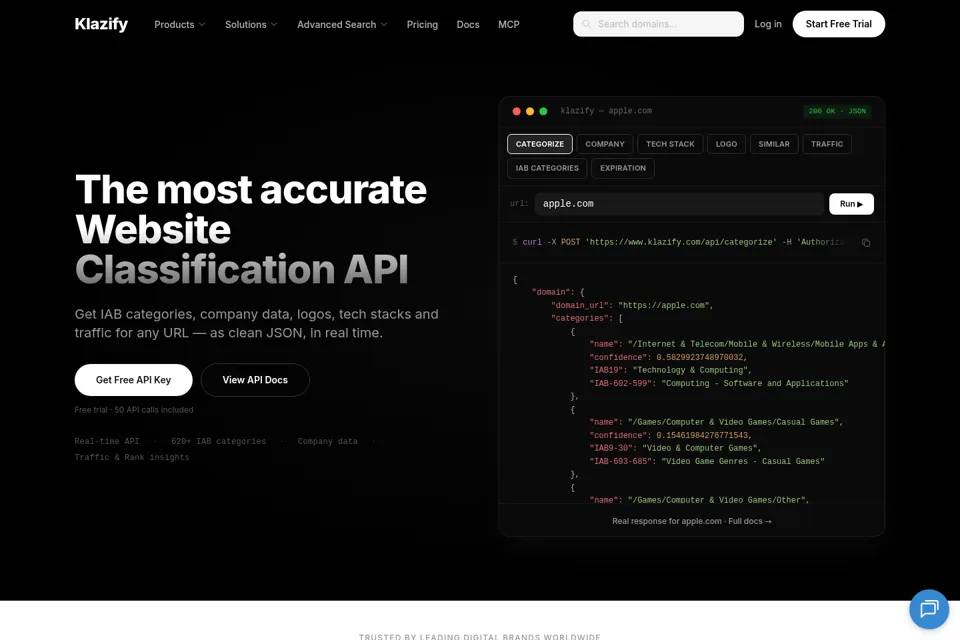Open the Docs link
This screenshot has width=960, height=640.
tap(468, 24)
